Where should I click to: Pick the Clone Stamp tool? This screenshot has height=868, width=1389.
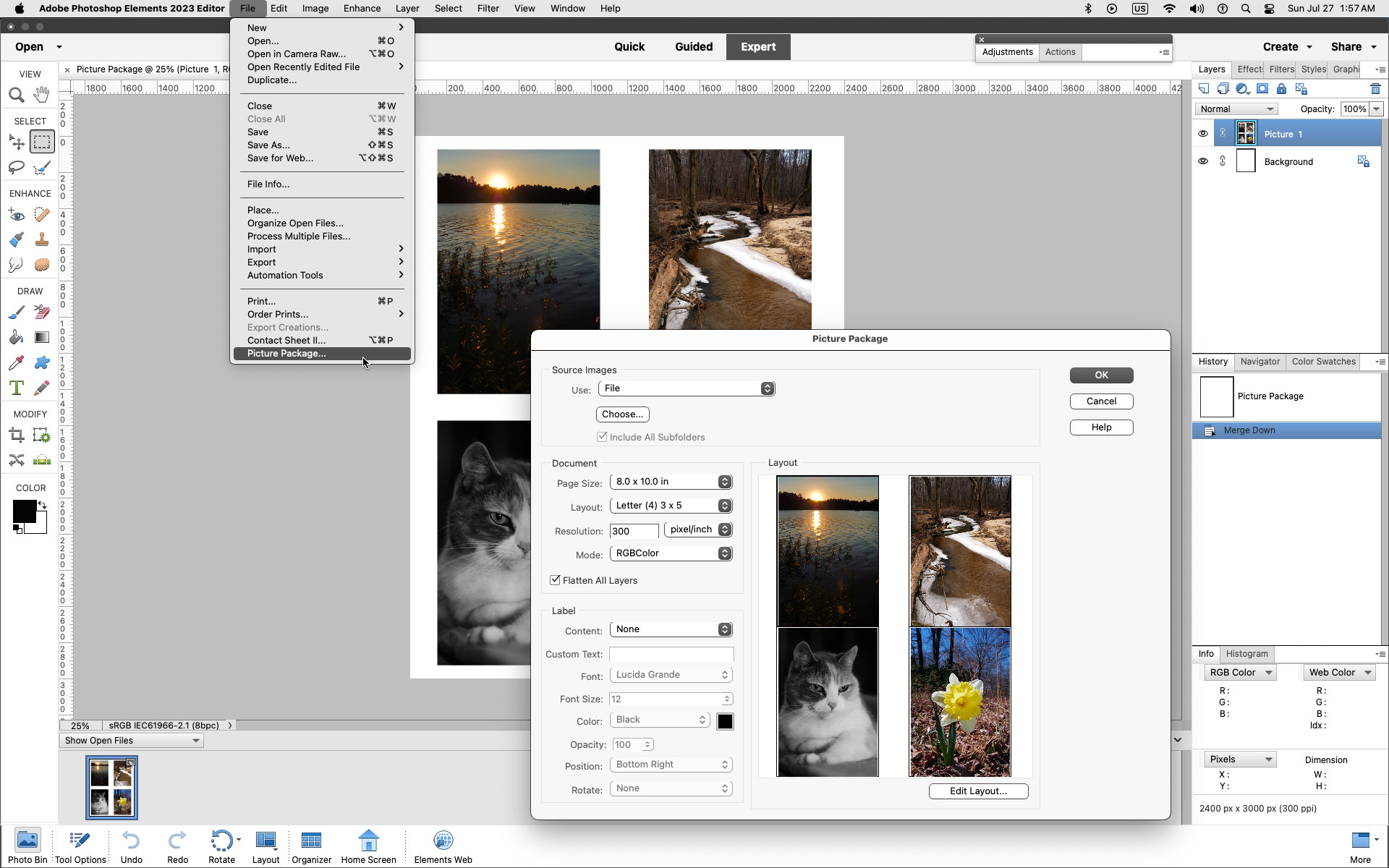[41, 239]
